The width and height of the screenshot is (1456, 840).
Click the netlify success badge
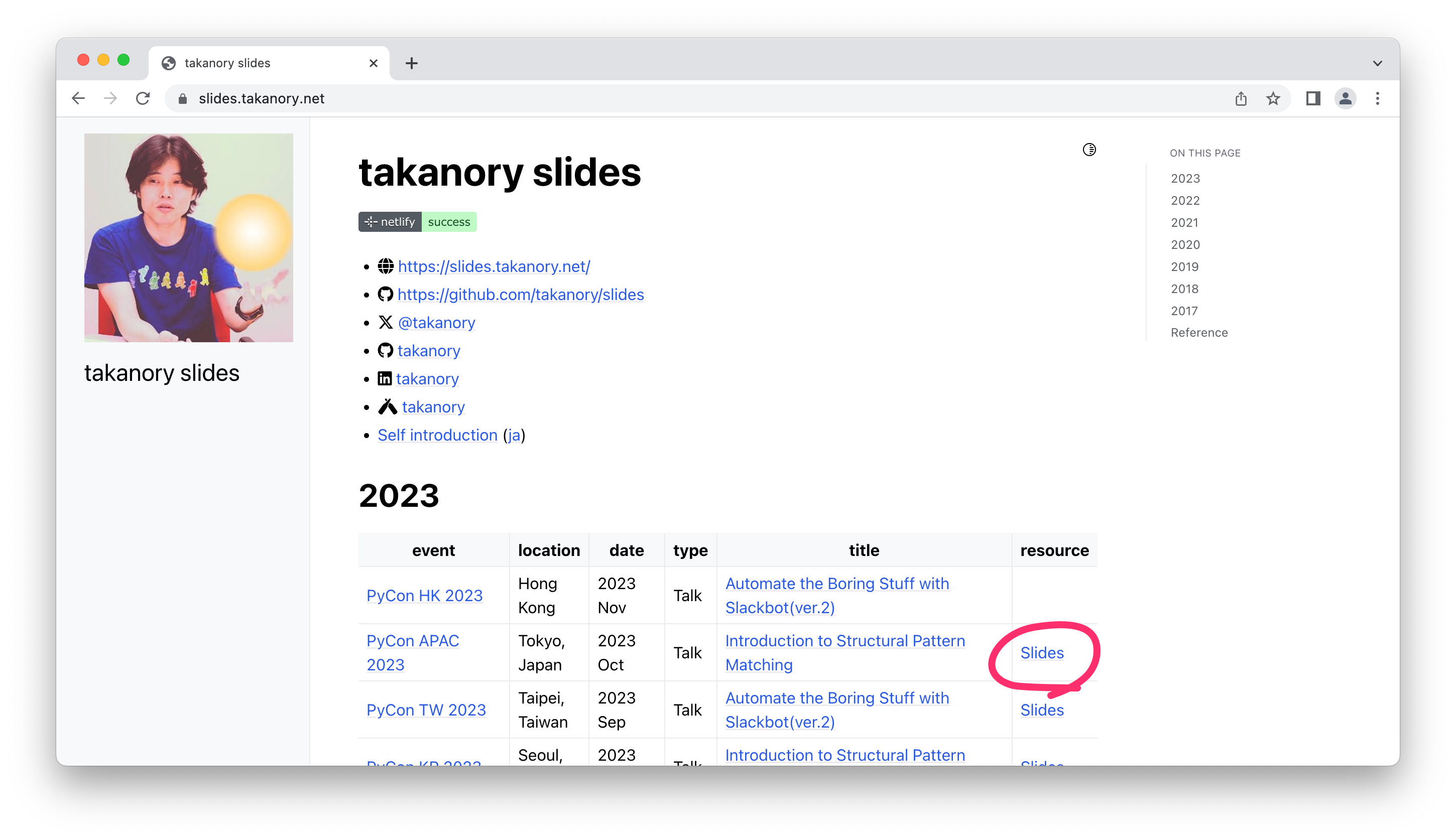click(x=417, y=221)
